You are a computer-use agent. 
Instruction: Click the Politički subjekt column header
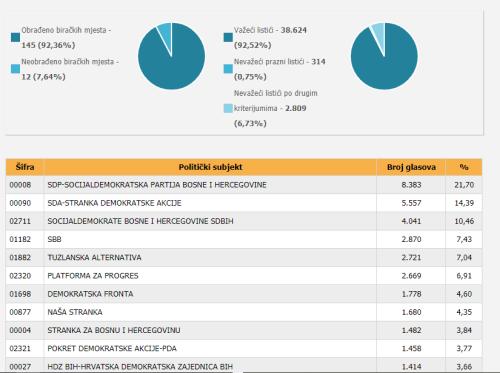pos(210,167)
